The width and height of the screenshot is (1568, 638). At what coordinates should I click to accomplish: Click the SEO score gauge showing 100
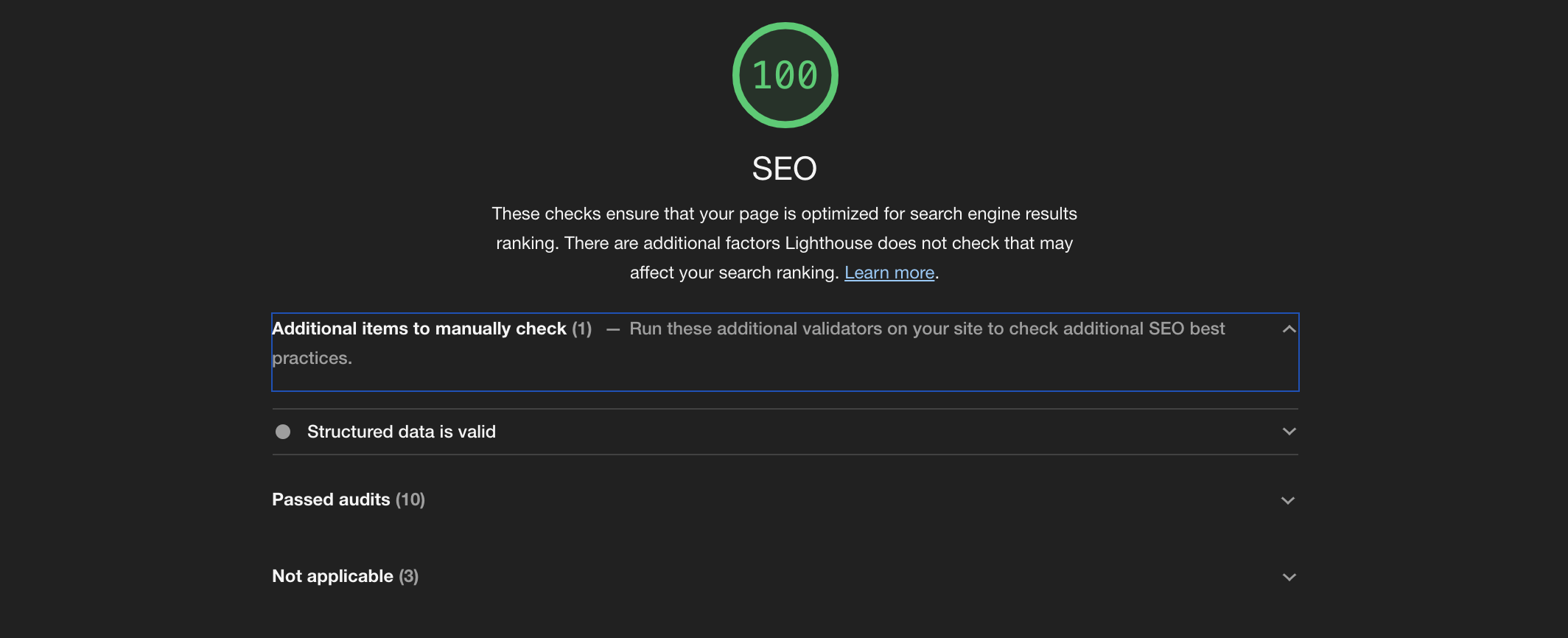tap(785, 75)
